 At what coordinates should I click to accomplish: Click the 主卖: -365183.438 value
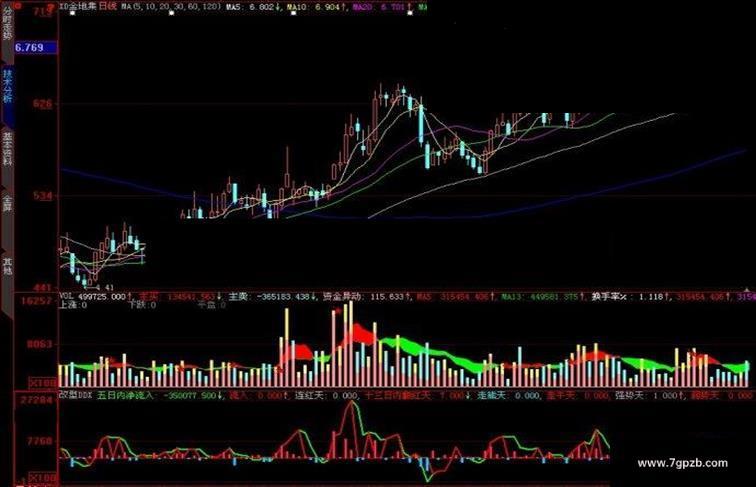point(270,297)
